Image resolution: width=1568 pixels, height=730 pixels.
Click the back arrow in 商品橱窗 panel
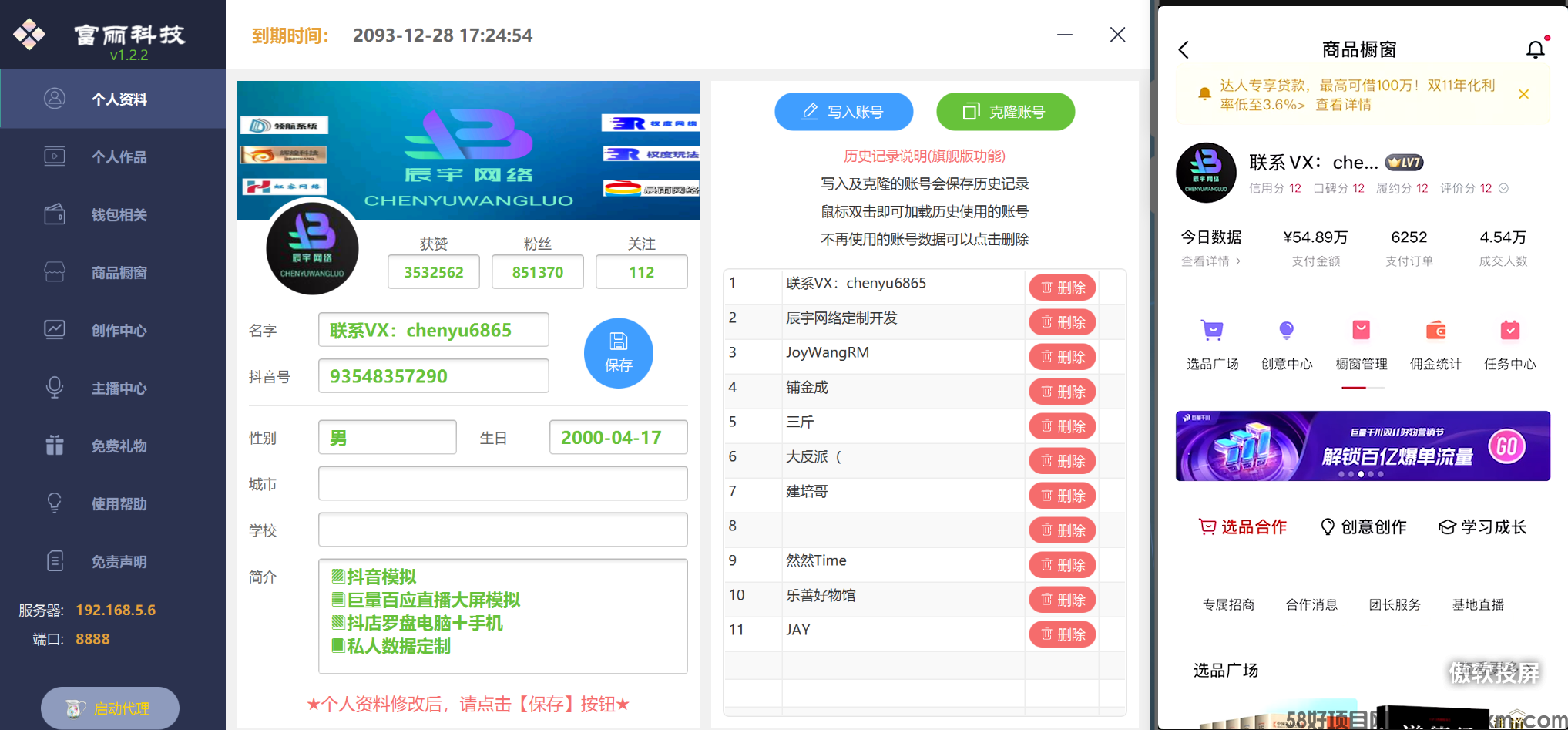tap(1184, 50)
